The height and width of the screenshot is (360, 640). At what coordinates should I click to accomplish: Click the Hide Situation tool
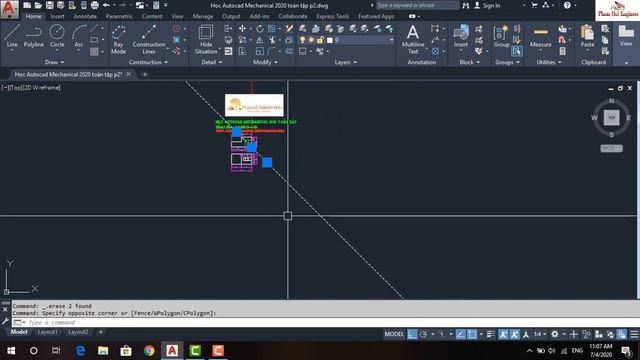click(x=206, y=40)
